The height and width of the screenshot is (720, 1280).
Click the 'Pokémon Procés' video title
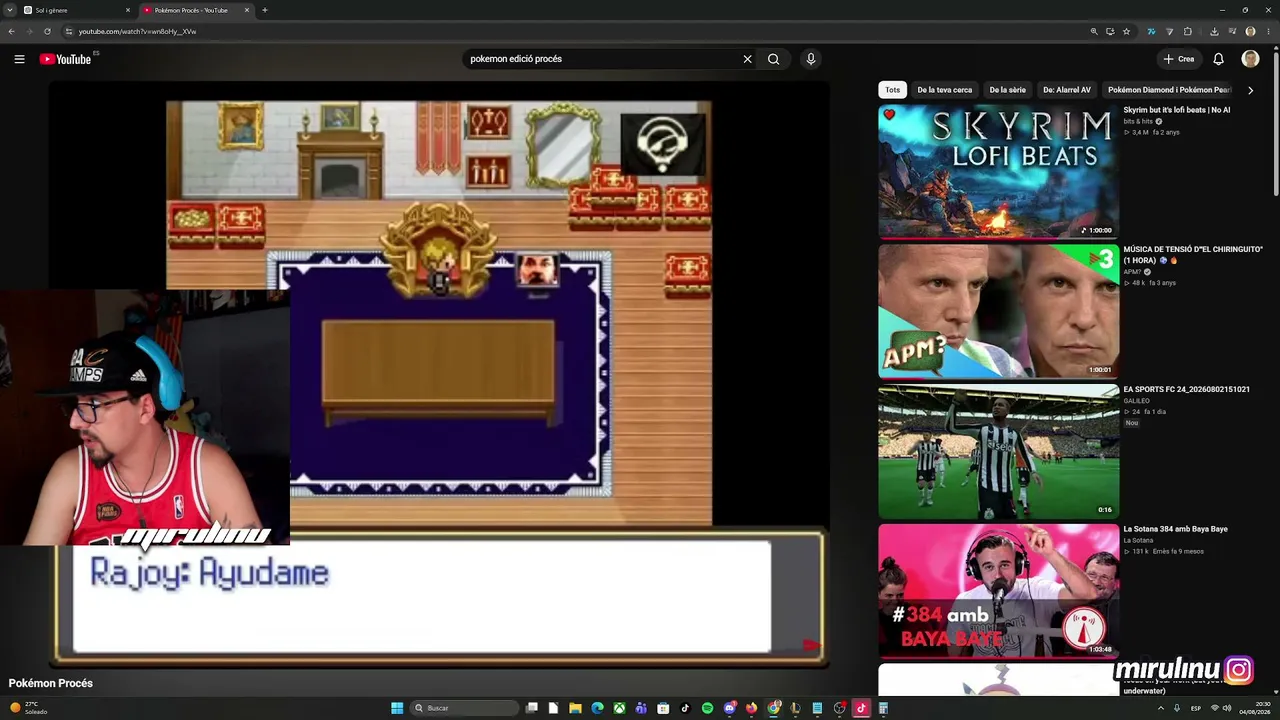tap(51, 683)
